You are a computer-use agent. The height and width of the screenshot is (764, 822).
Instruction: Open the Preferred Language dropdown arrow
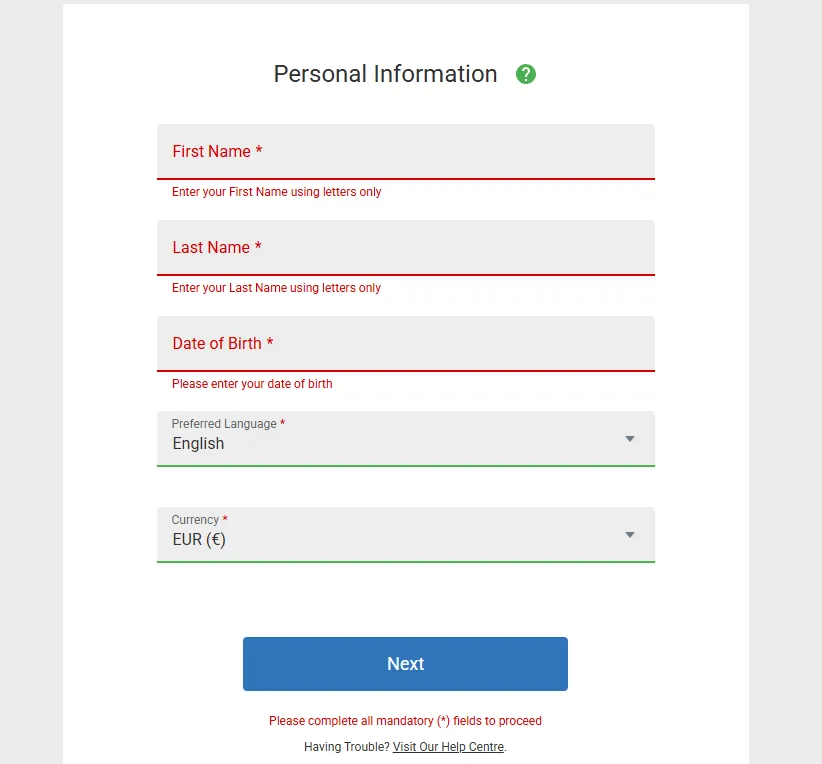(630, 439)
